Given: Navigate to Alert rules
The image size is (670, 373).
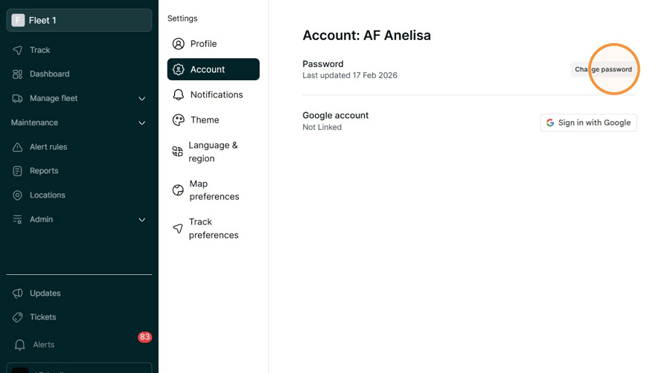Looking at the screenshot, I should coord(48,147).
